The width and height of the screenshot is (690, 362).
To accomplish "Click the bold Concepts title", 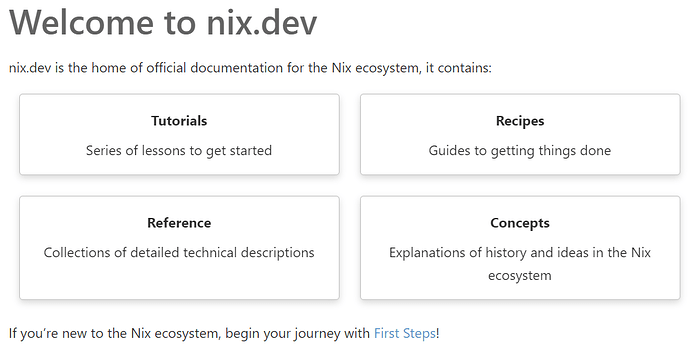I will (x=520, y=223).
